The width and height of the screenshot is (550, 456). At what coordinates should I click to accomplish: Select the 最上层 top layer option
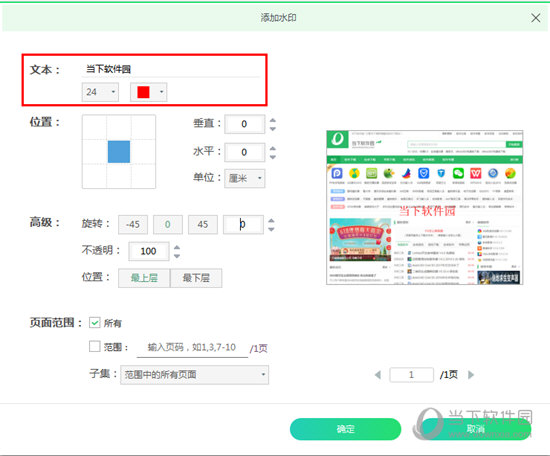(144, 278)
